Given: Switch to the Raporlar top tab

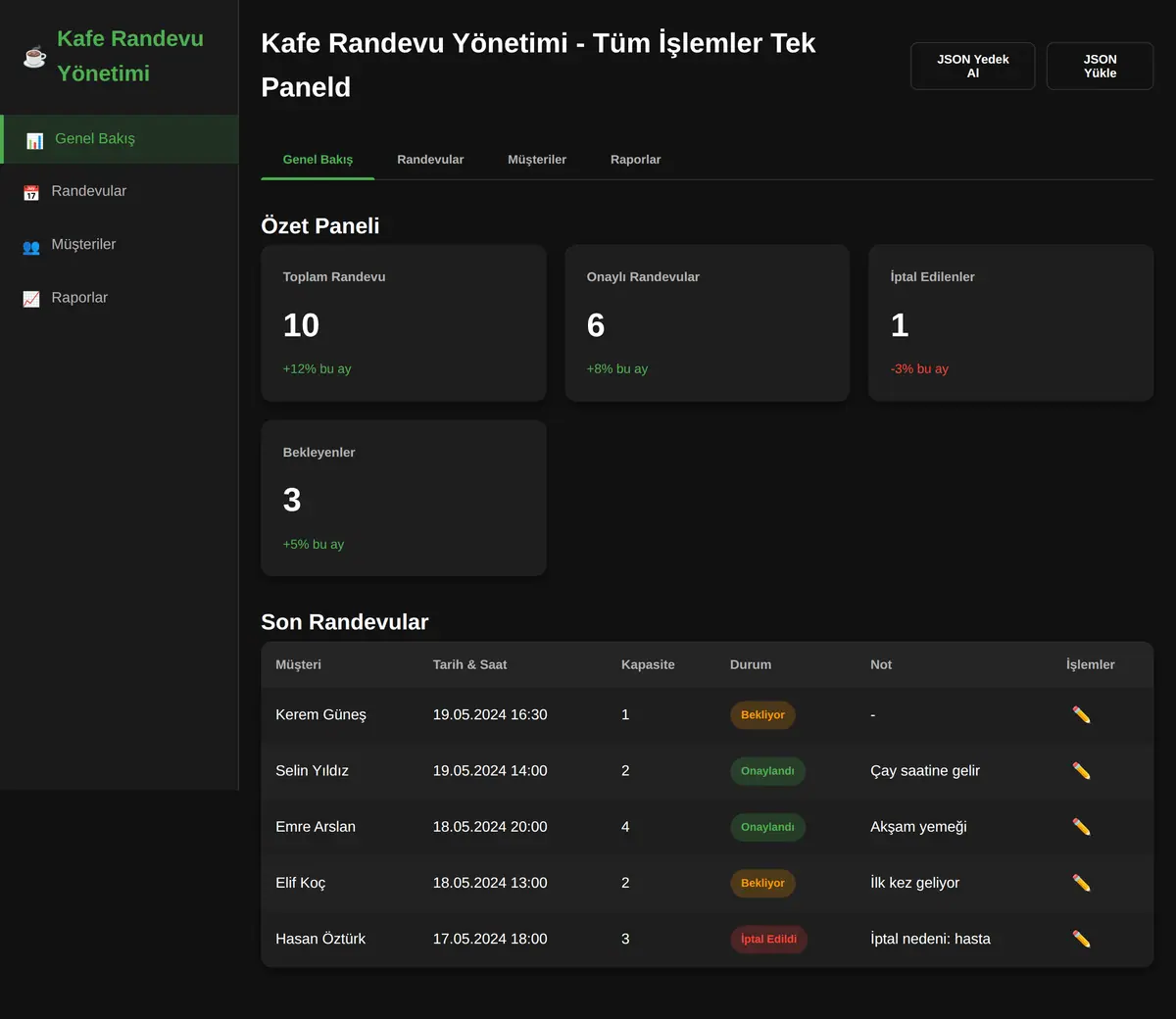Looking at the screenshot, I should [635, 160].
